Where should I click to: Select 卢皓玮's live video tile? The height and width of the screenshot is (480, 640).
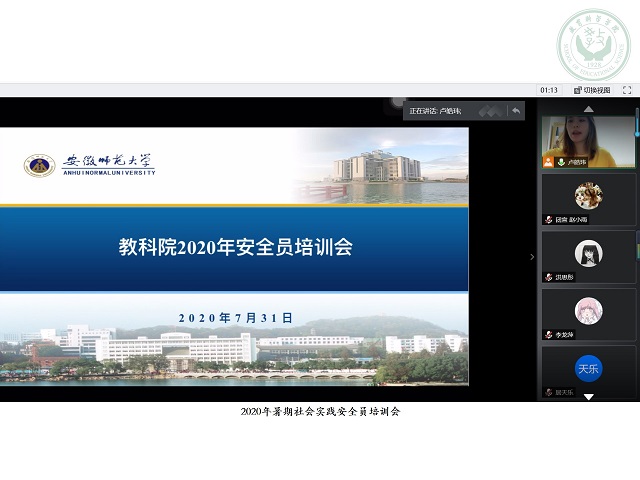click(x=588, y=138)
